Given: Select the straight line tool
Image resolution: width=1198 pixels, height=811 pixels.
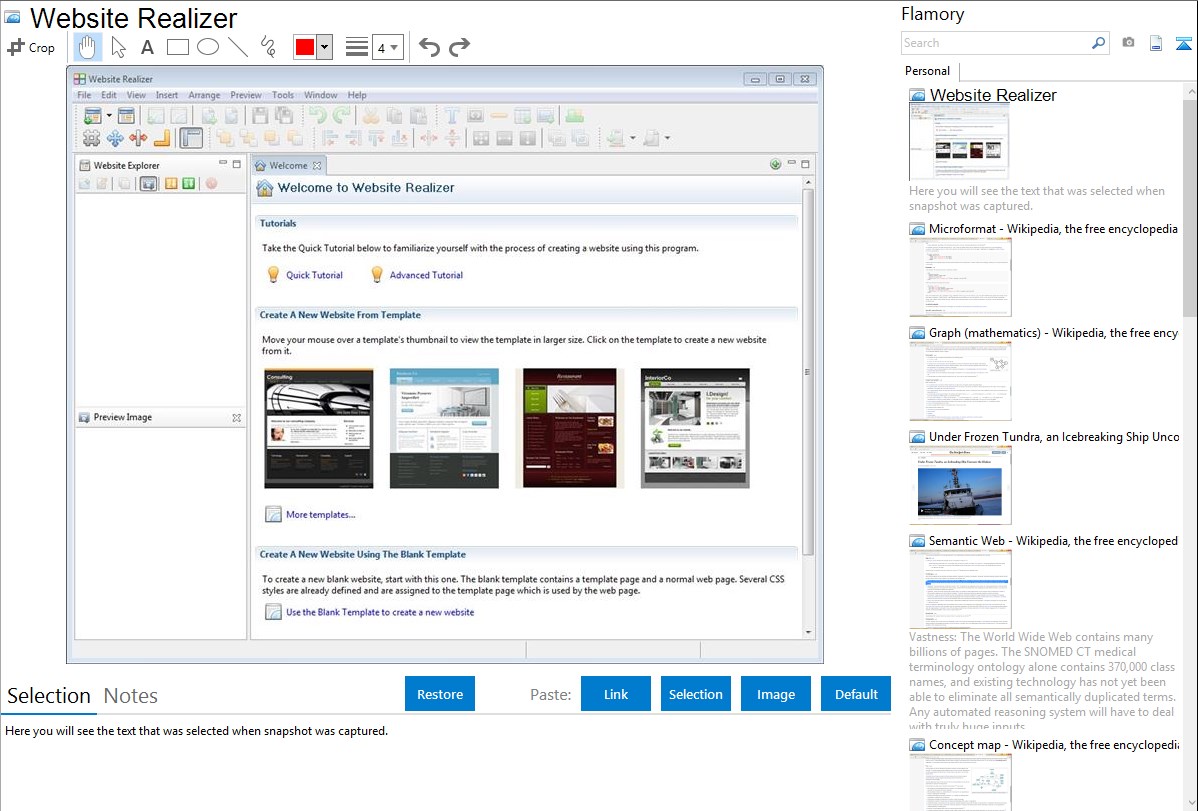Looking at the screenshot, I should (x=238, y=47).
